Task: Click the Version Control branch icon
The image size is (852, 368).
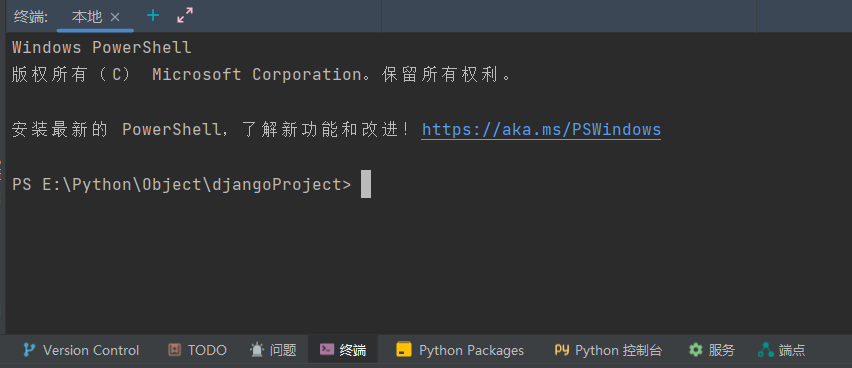Action: tap(29, 350)
